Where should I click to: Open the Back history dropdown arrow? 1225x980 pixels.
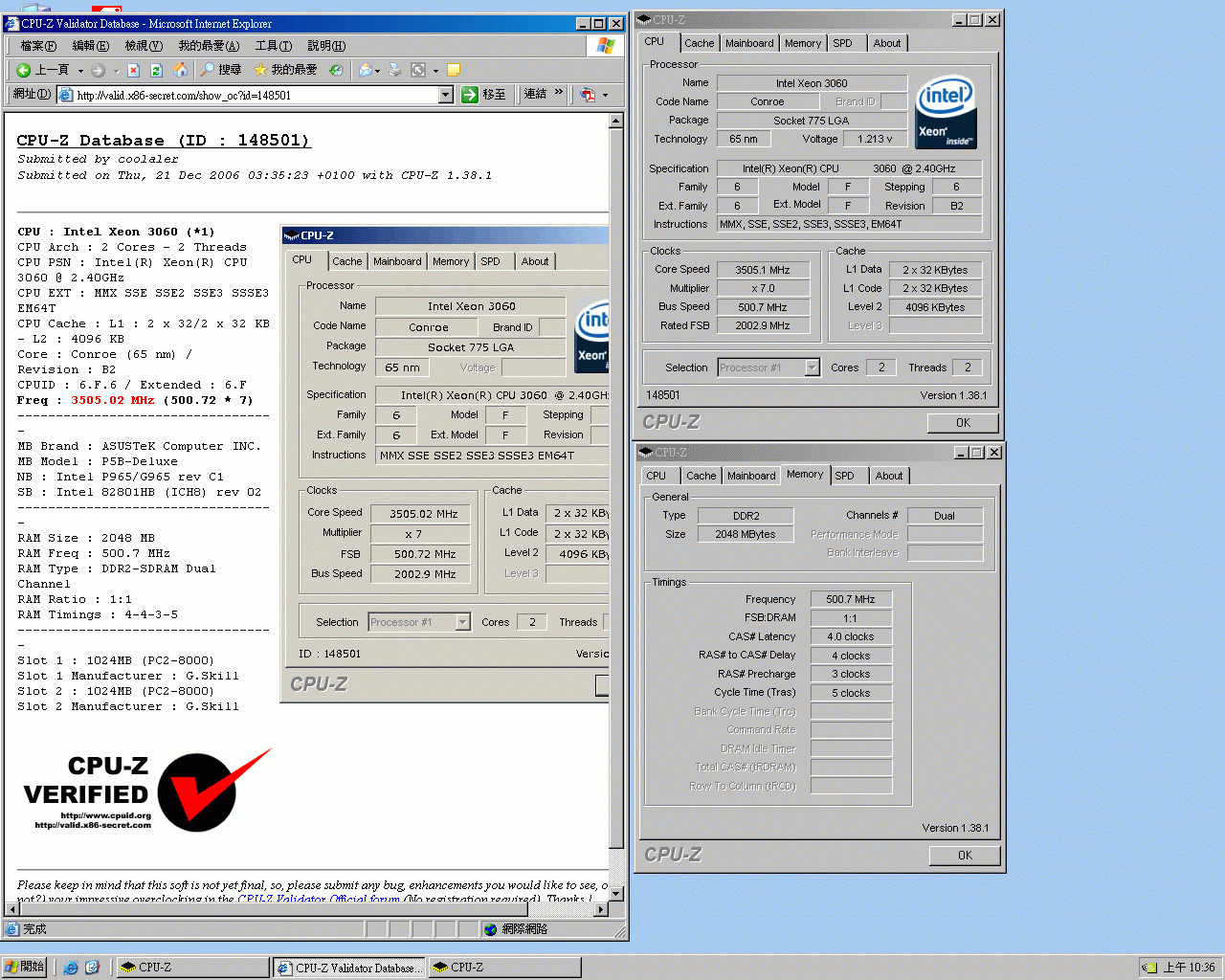tap(80, 70)
